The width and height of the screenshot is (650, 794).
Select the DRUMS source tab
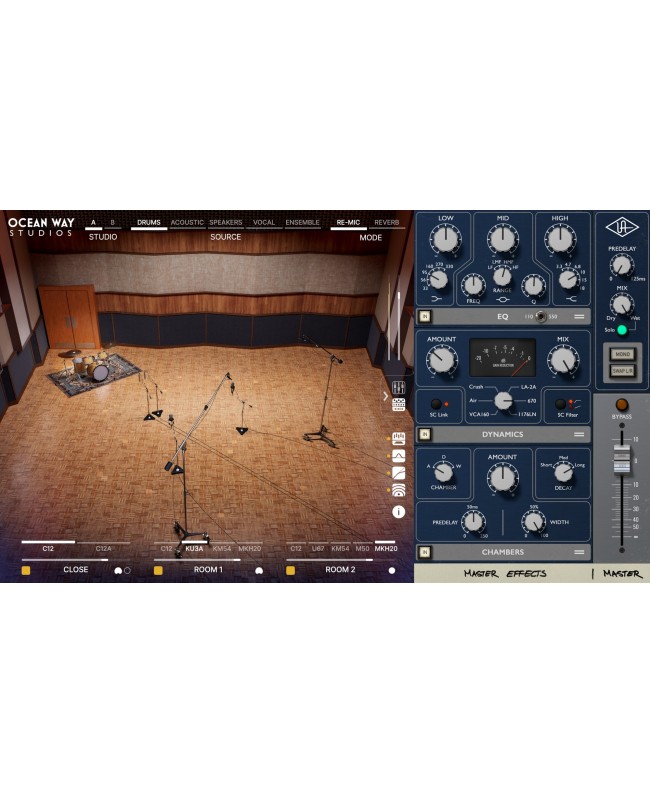tap(149, 223)
